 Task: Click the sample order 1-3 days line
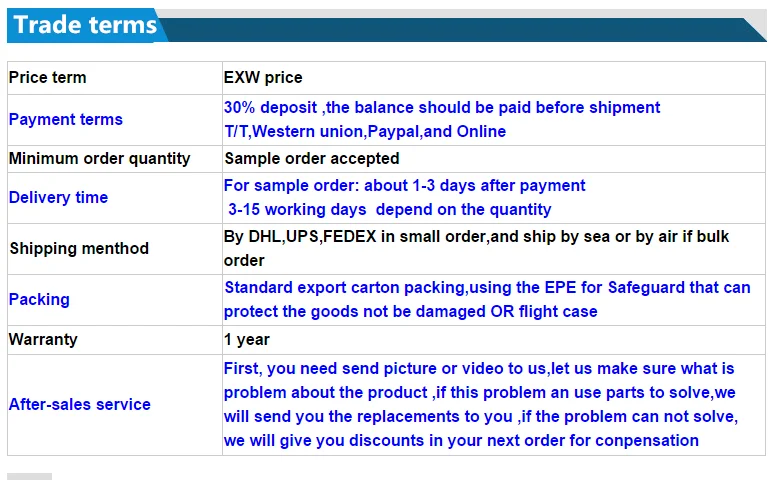405,185
